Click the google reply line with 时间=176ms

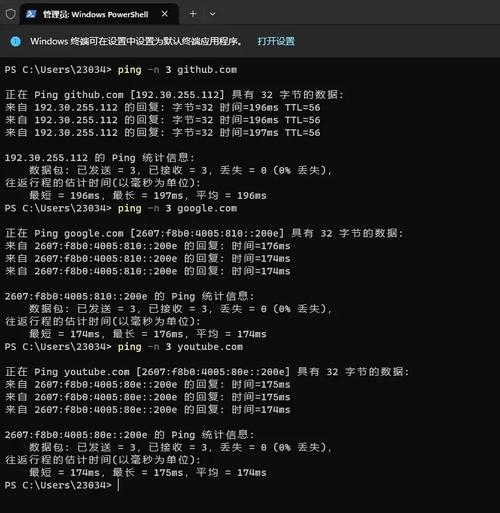[x=148, y=246]
